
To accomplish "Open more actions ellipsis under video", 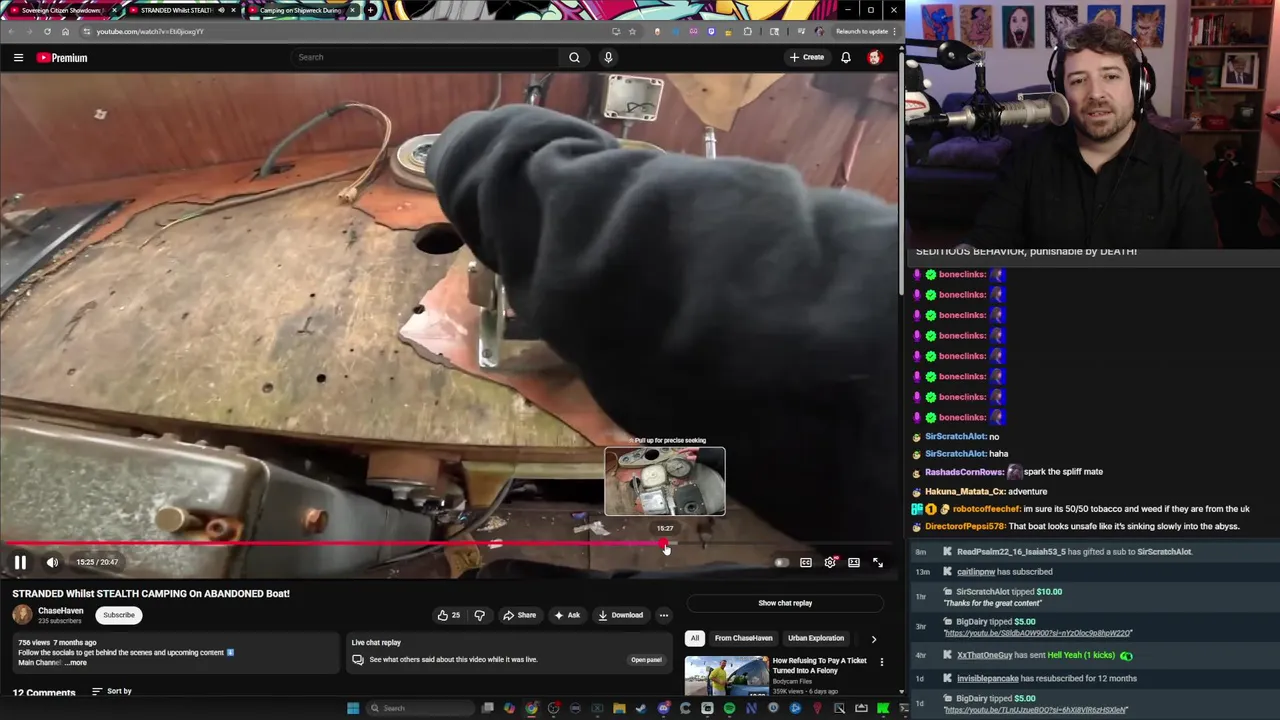I will (664, 615).
